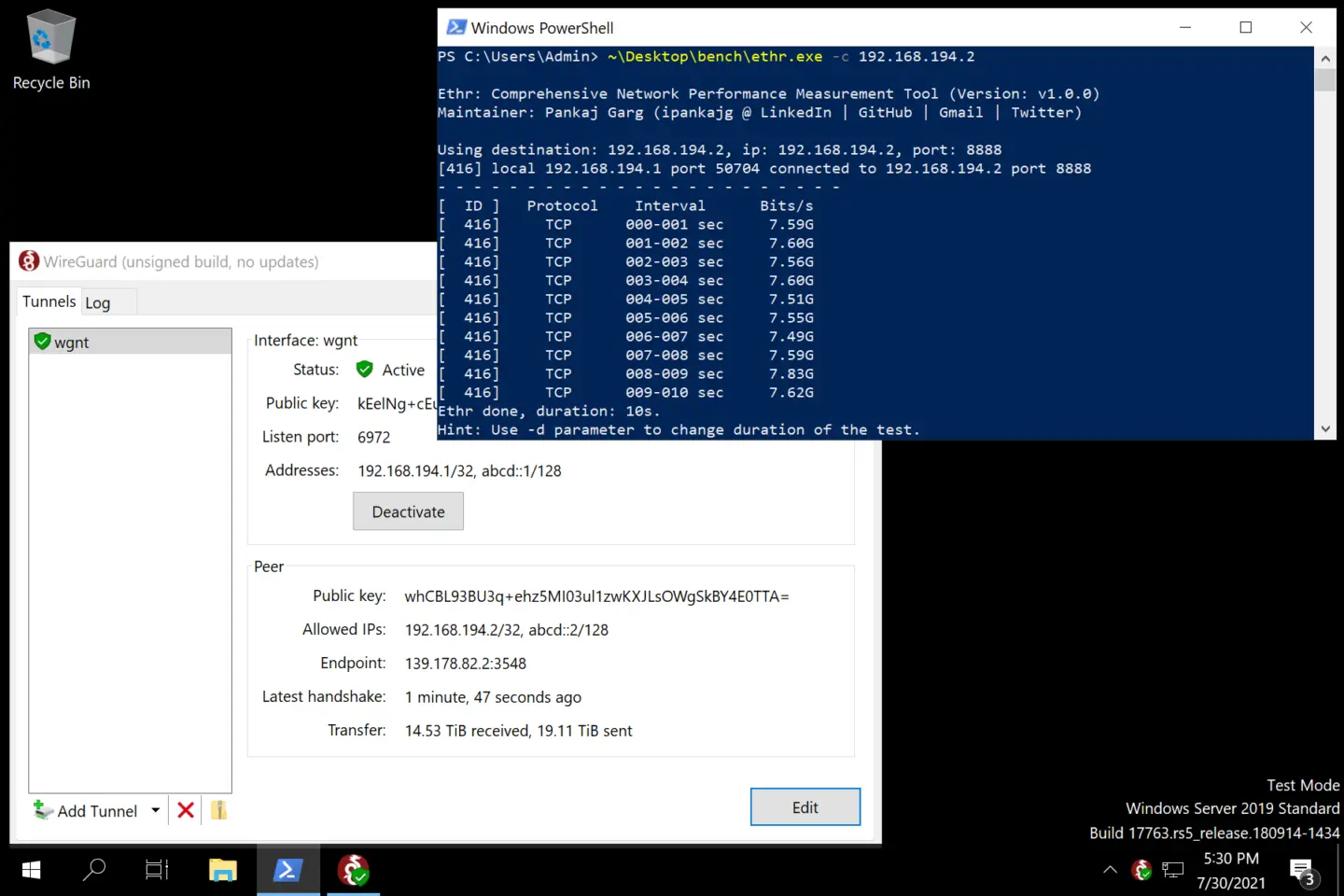Open the network status tray icon
Screen dimensions: 1344x896
1173,870
